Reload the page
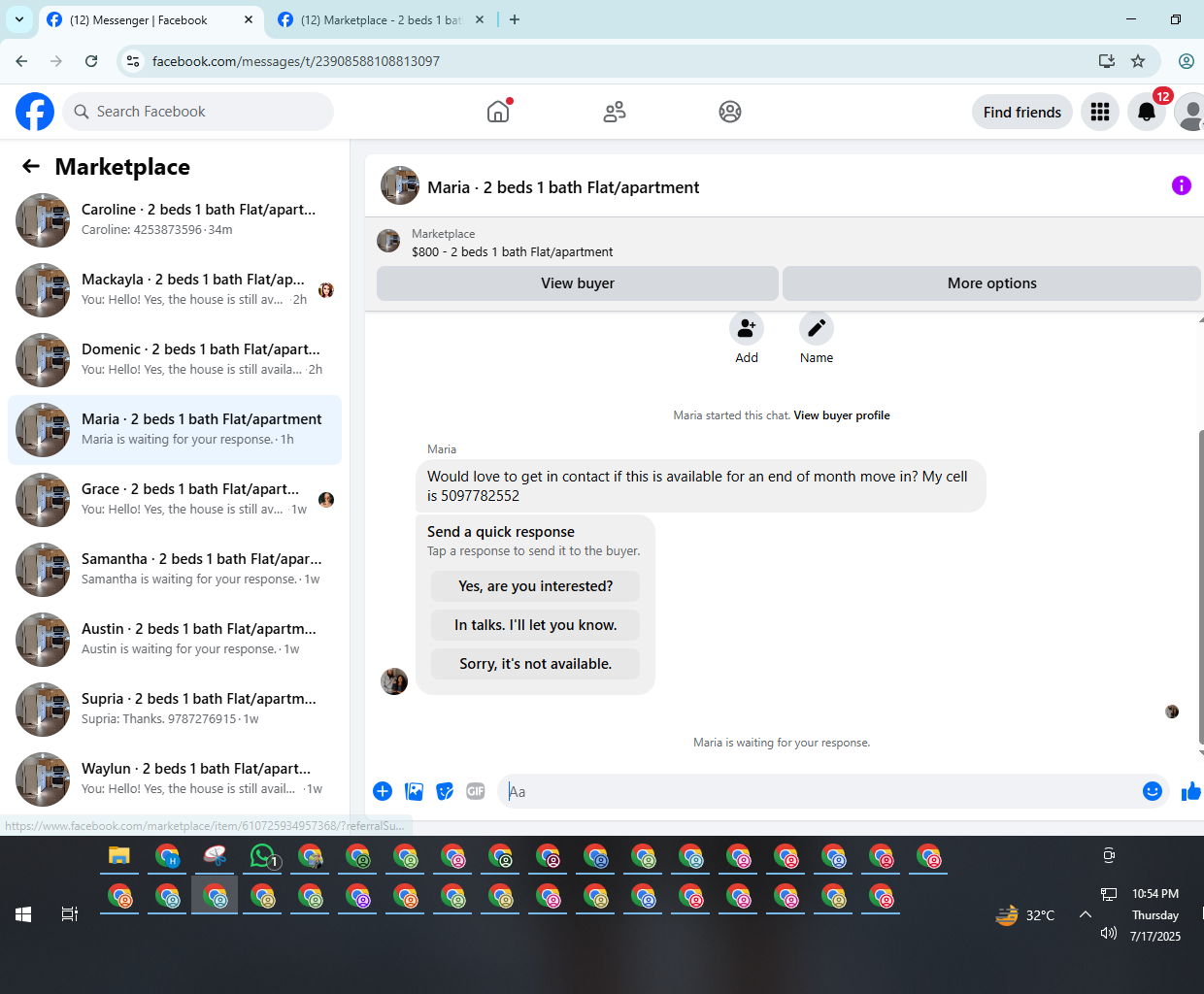This screenshot has height=994, width=1204. point(91,61)
